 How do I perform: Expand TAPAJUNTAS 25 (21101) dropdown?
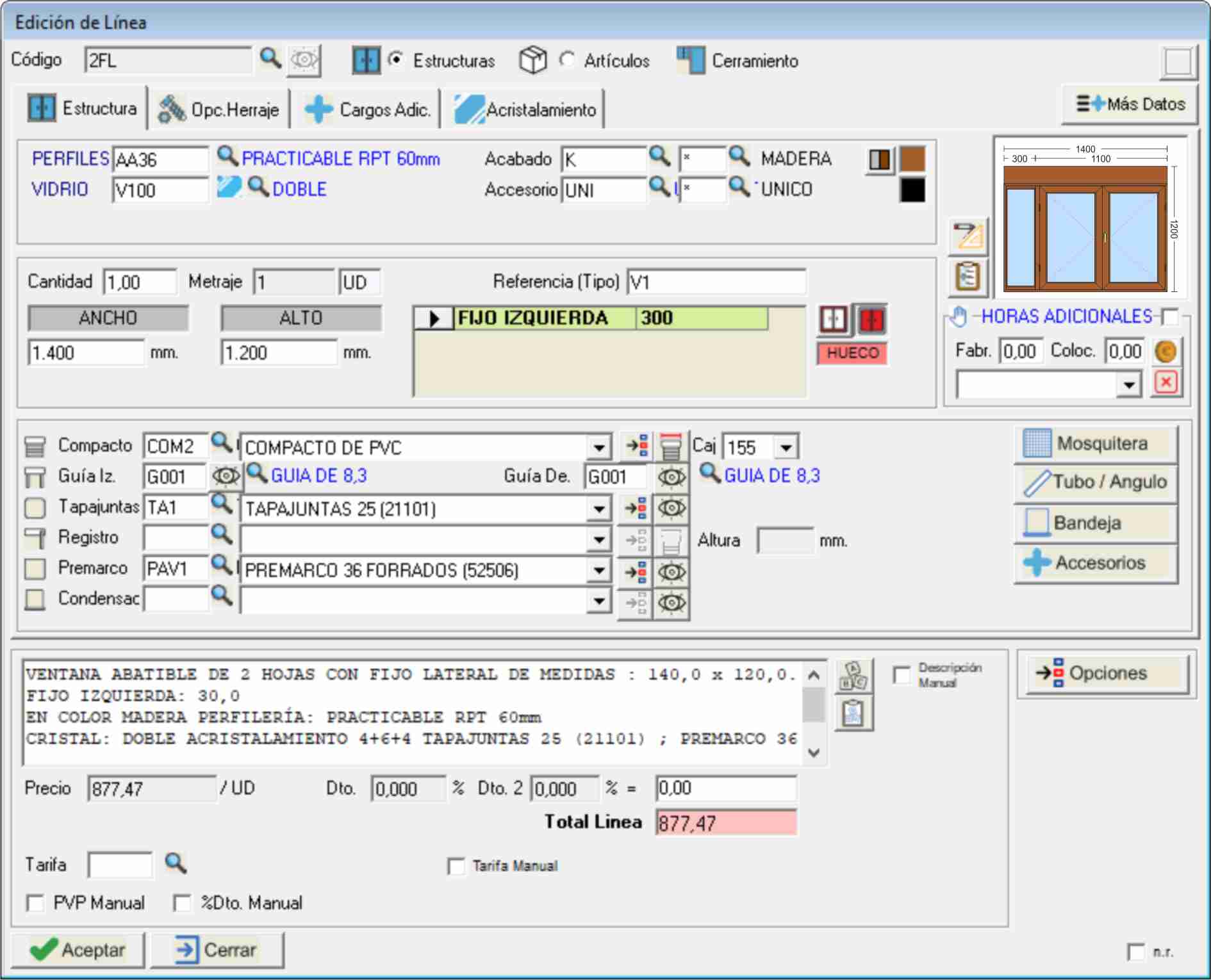[x=599, y=509]
